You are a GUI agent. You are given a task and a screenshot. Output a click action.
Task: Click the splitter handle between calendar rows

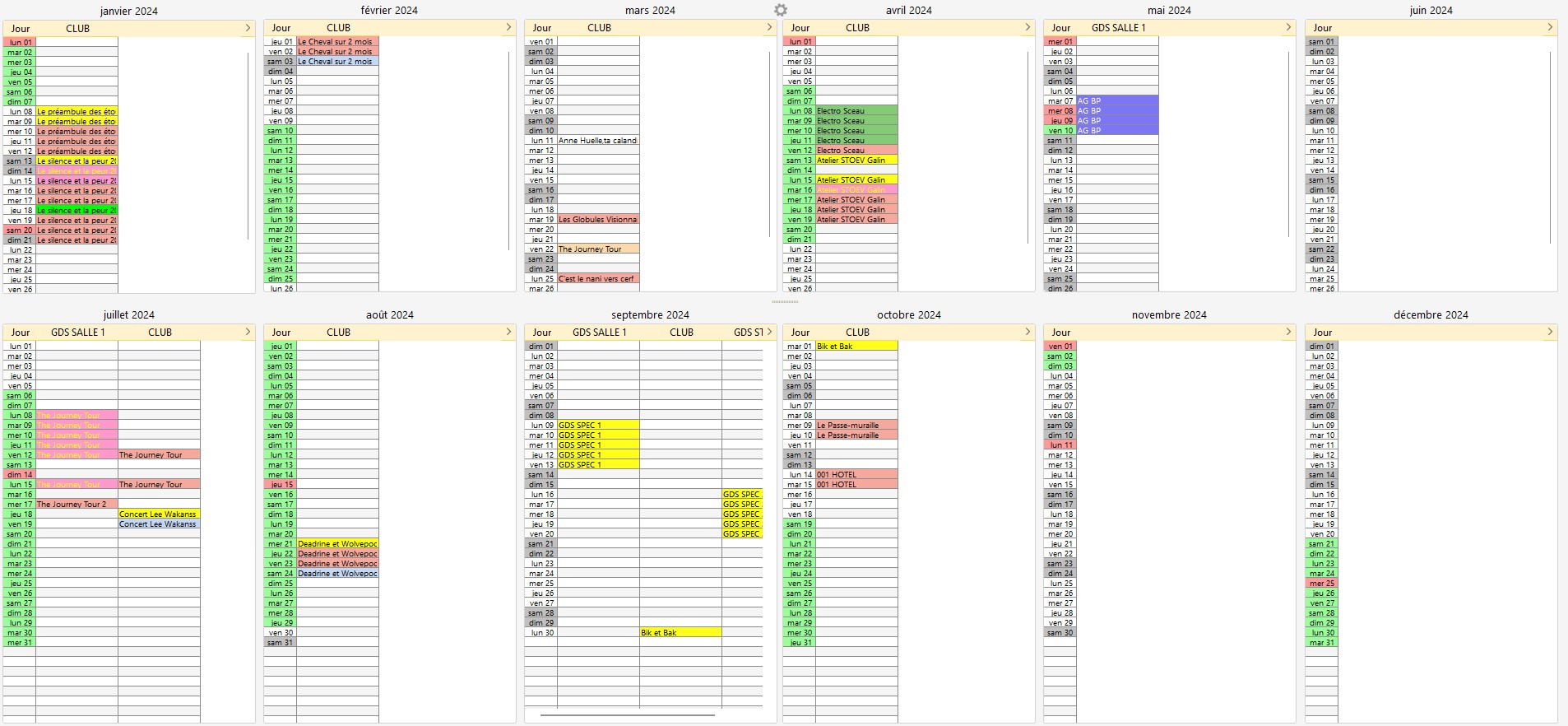(x=784, y=302)
